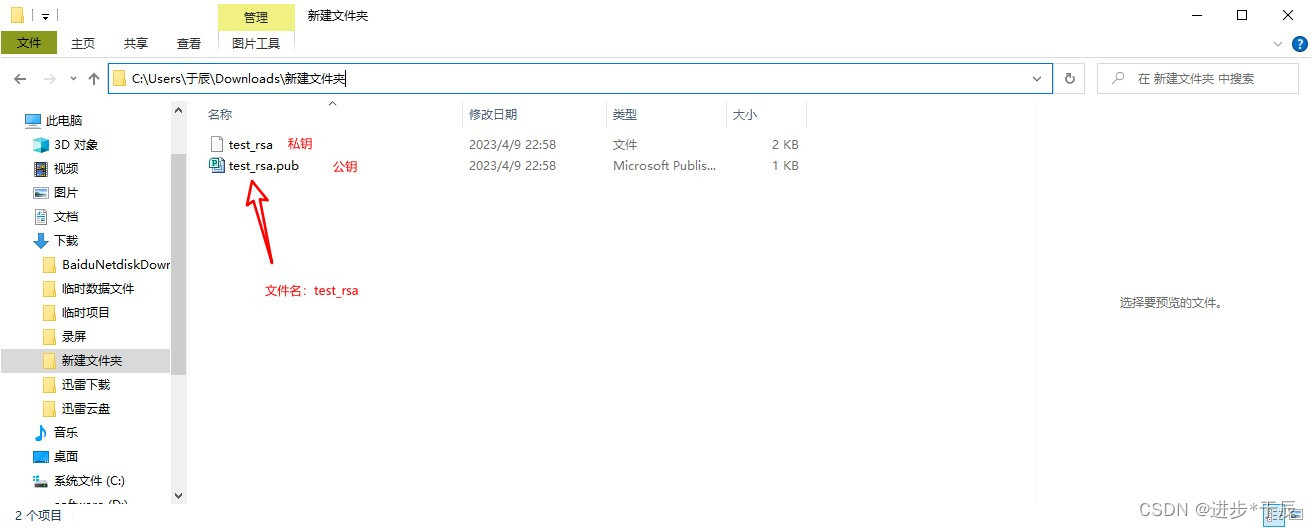Click the navigation pane scrollbar
Viewport: 1312px width, 528px height.
click(x=179, y=265)
